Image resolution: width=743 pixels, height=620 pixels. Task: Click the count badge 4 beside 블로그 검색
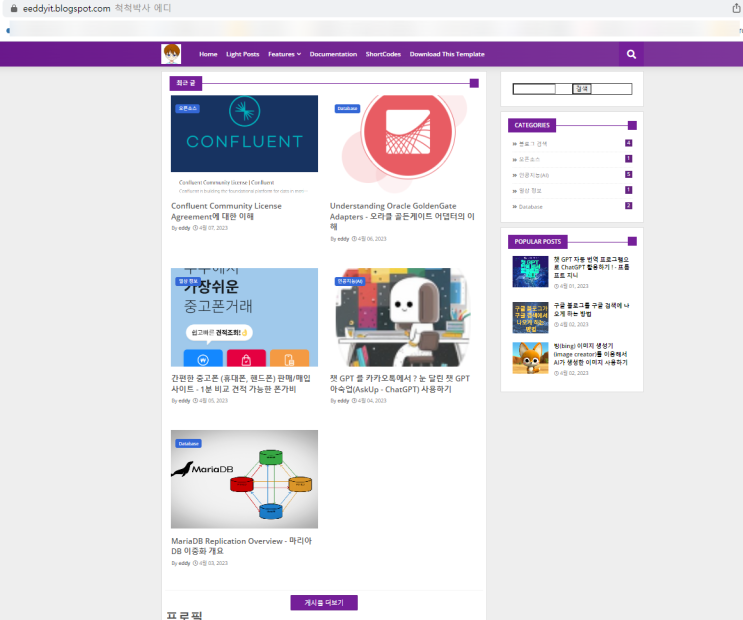pyautogui.click(x=628, y=143)
